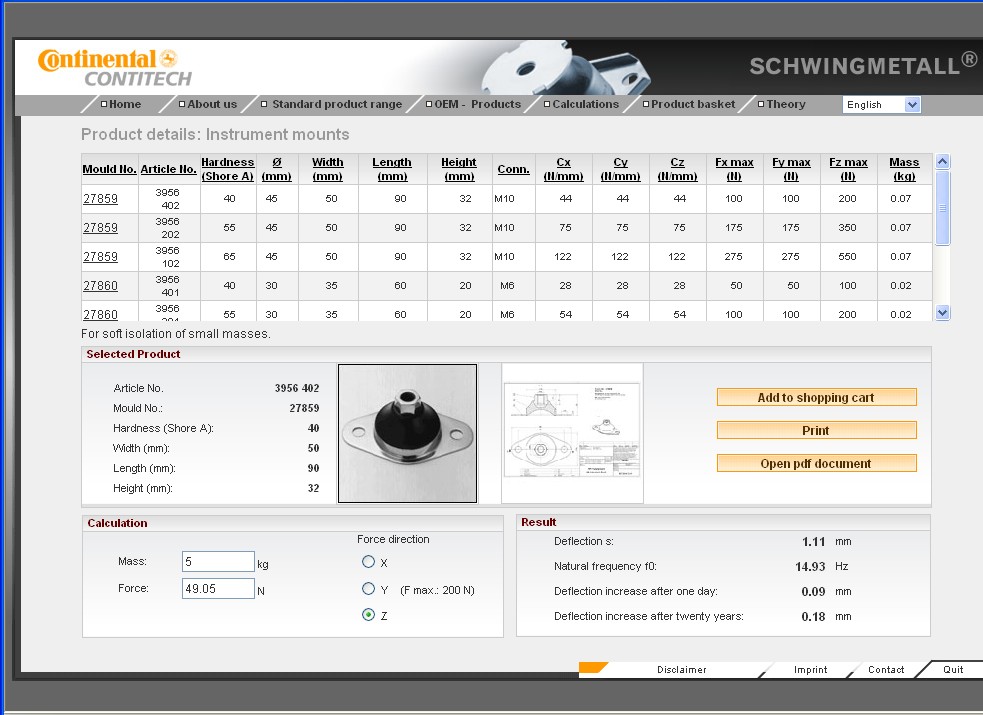Click the Mass input field
The width and height of the screenshot is (983, 715).
tap(218, 562)
